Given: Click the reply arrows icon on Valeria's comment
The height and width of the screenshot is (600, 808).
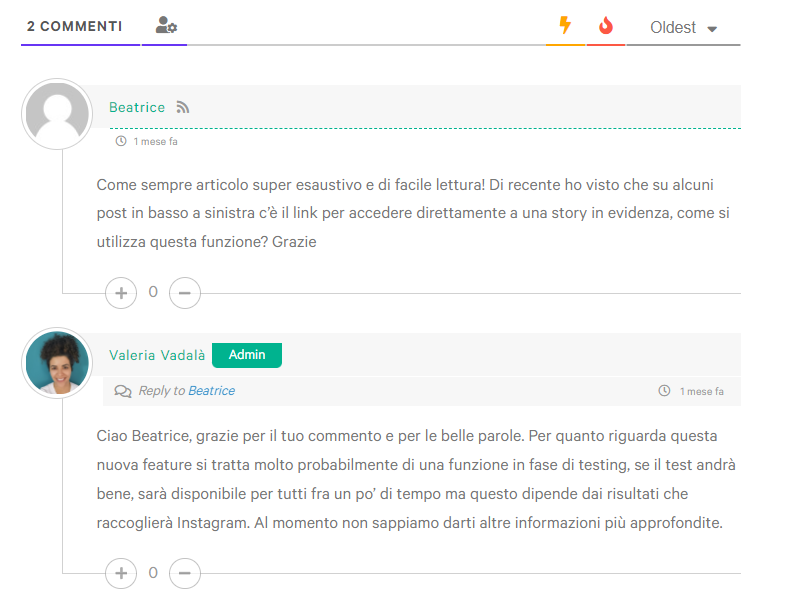Looking at the screenshot, I should 122,391.
